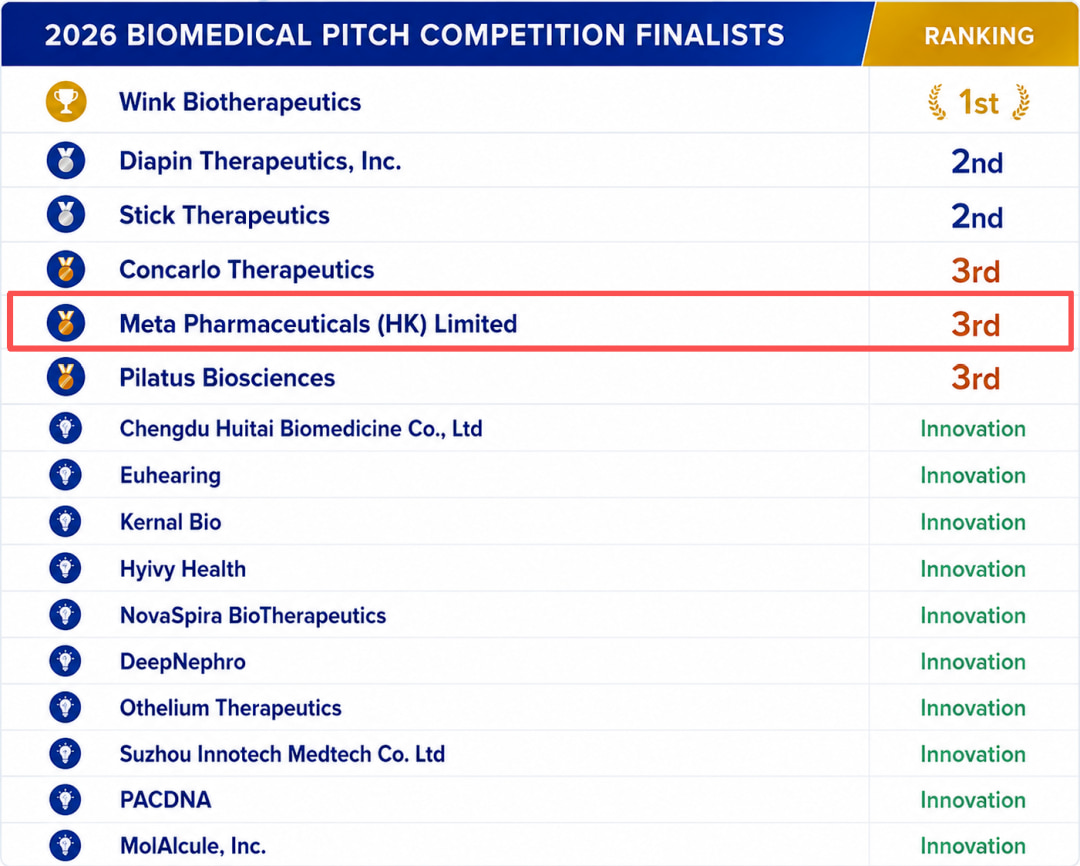Click the lightbulb icon beside DeepNephro

(x=65, y=661)
